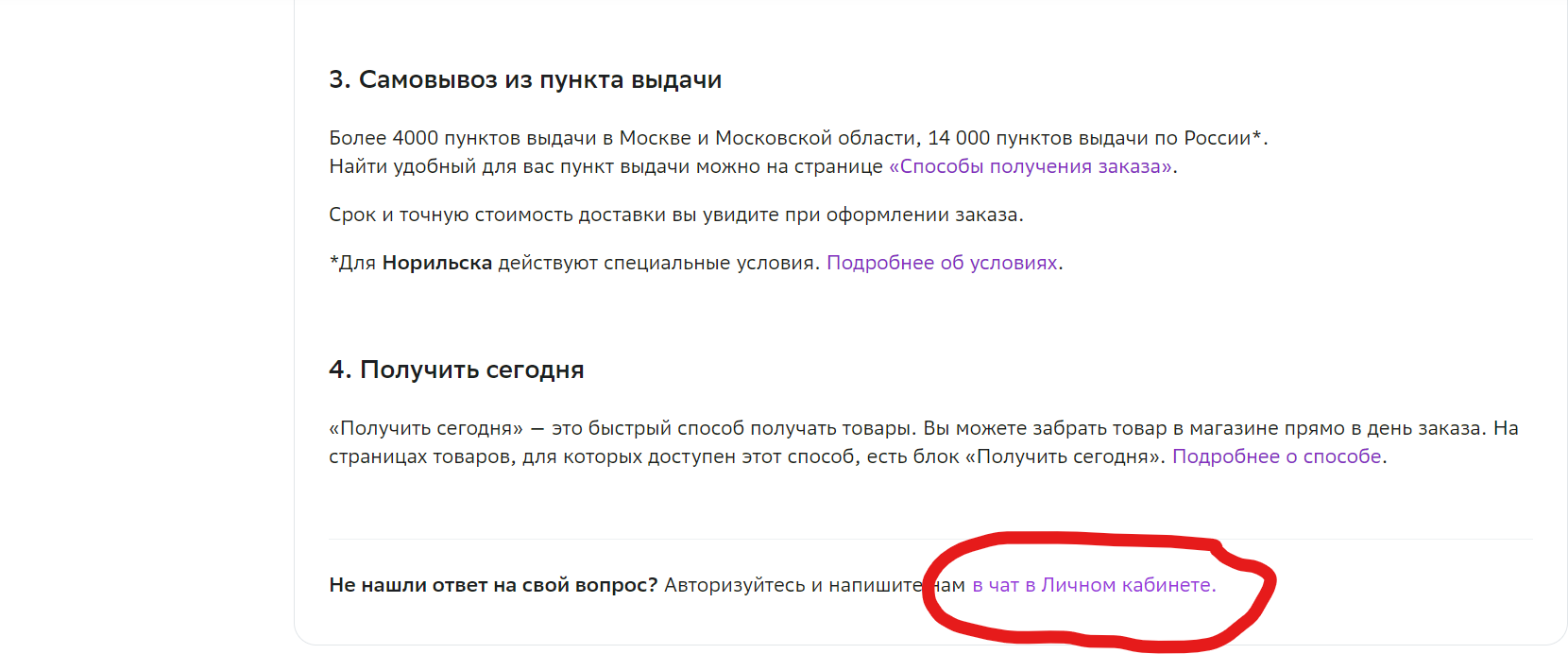
Task: Open the "Подробнее о способе" link
Action: click(x=1277, y=457)
